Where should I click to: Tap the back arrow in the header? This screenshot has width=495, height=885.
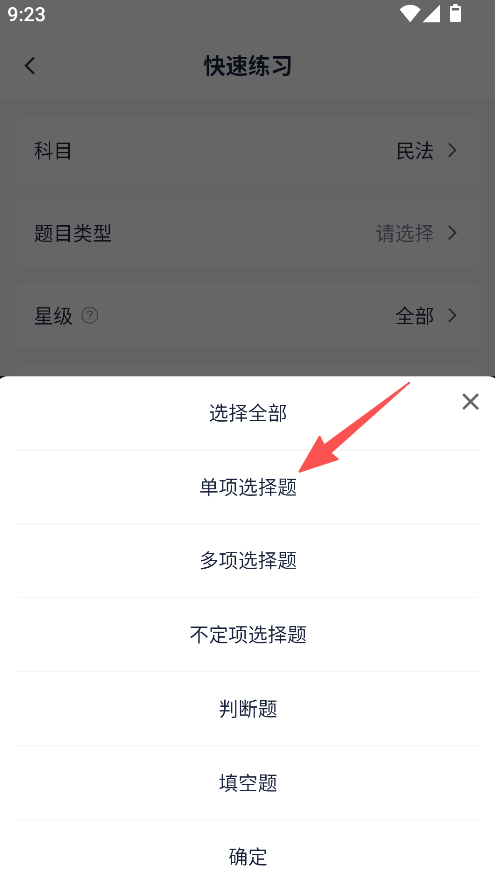[30, 65]
